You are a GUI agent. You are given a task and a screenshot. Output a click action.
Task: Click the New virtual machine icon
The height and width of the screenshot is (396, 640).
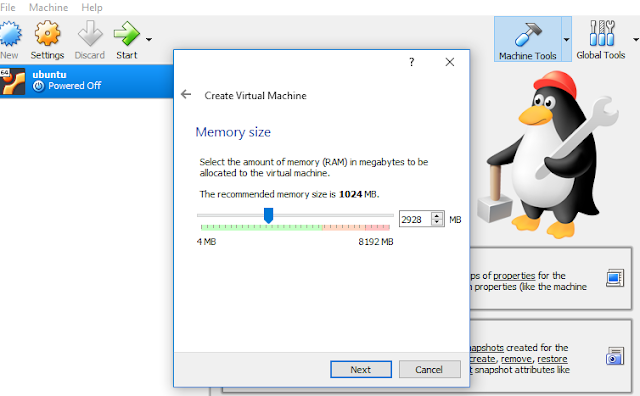coord(10,33)
